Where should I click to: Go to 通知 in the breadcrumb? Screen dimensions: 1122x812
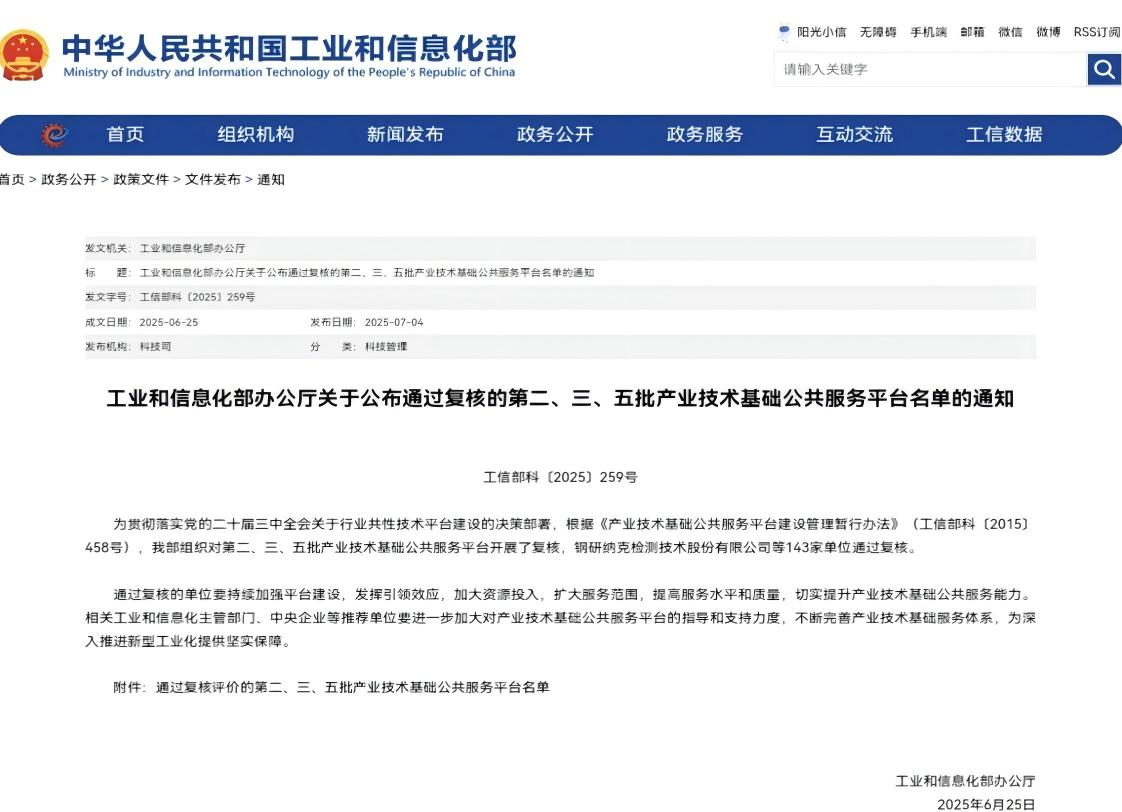click(x=270, y=180)
